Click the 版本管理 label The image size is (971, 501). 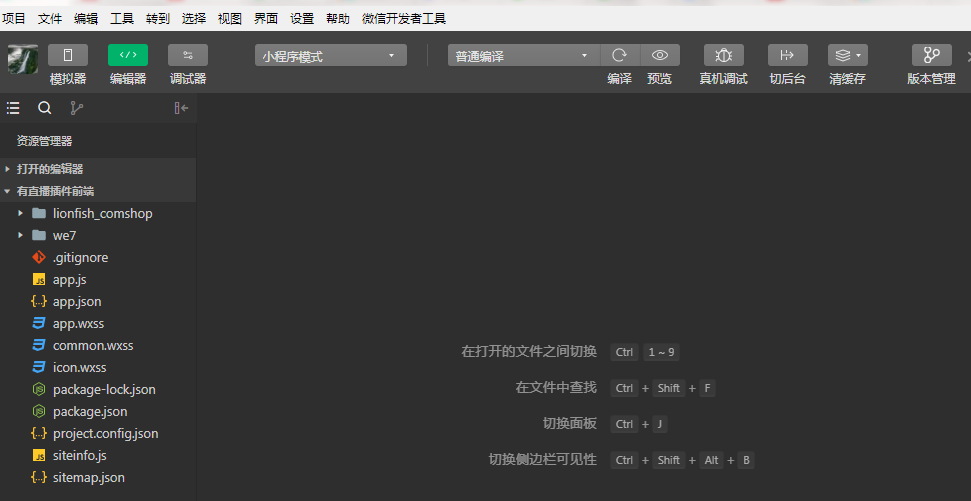(931, 79)
